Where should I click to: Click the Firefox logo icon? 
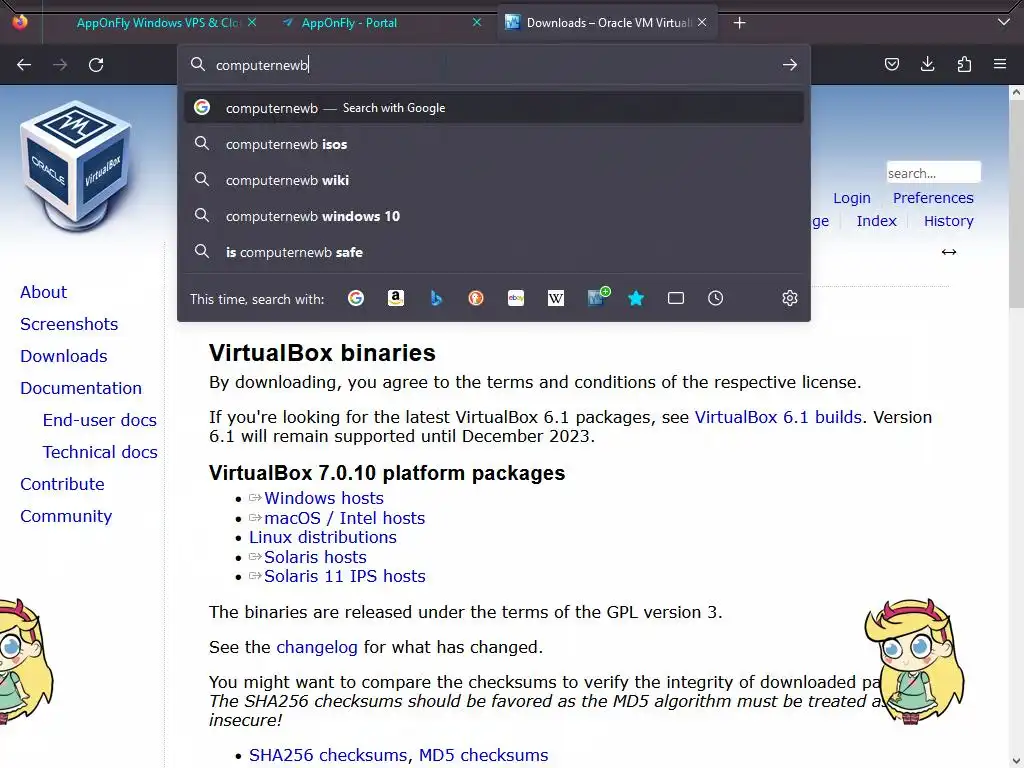[x=20, y=22]
